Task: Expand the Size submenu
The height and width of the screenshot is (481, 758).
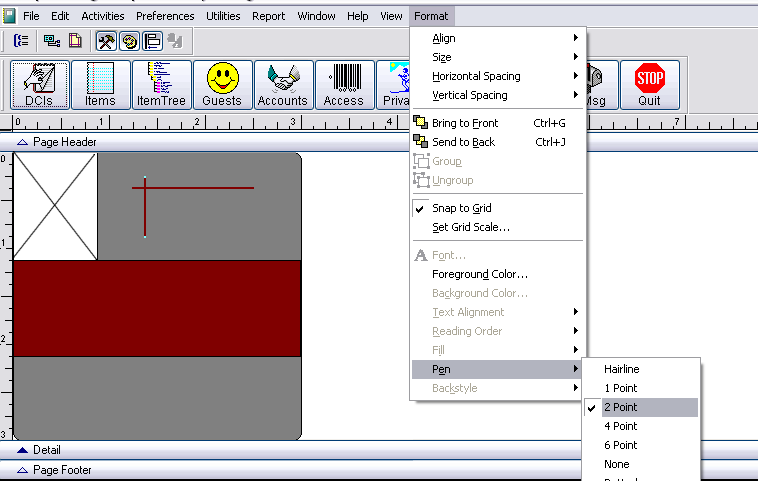Action: tap(497, 57)
